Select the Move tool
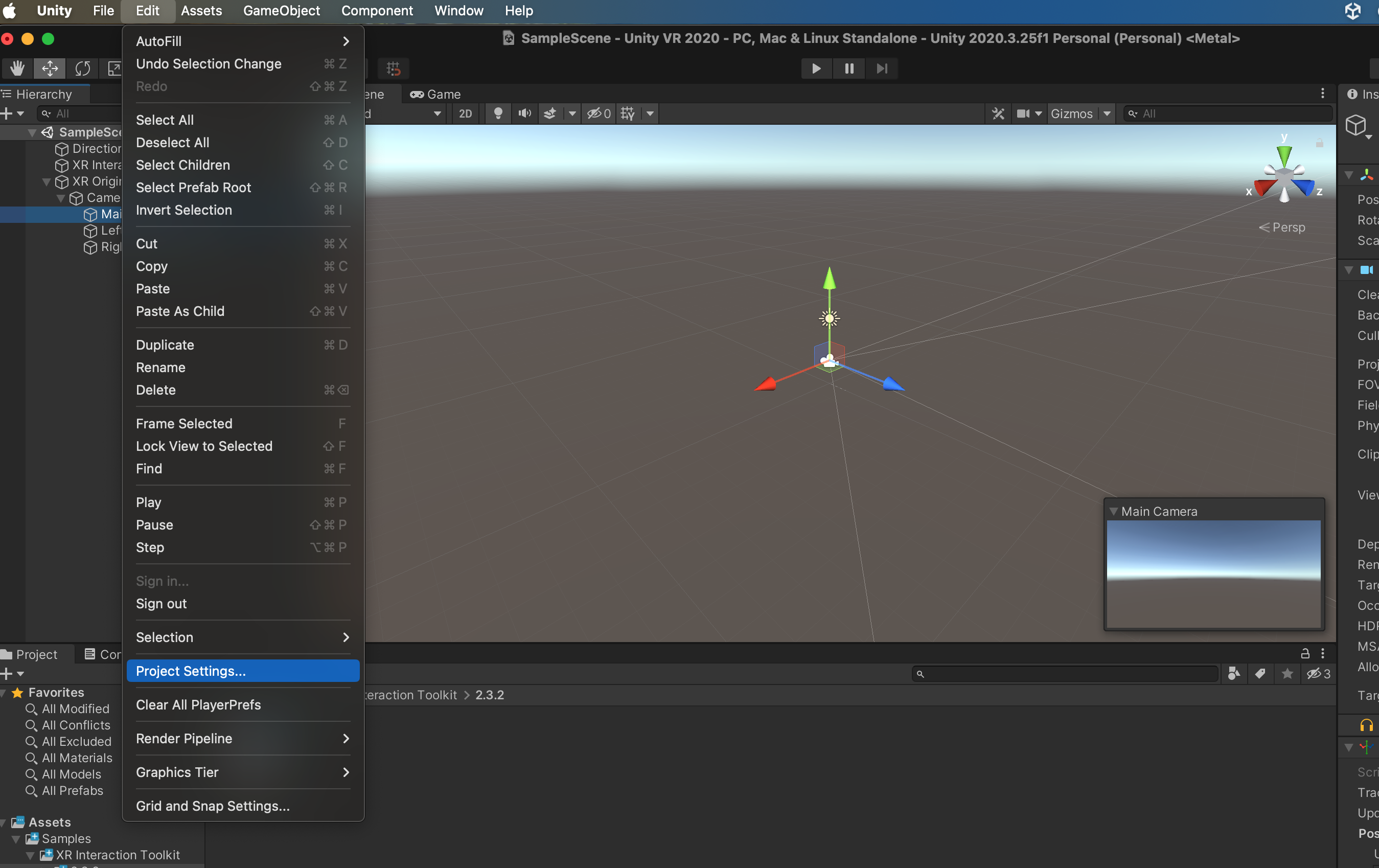Image resolution: width=1379 pixels, height=868 pixels. (50, 68)
